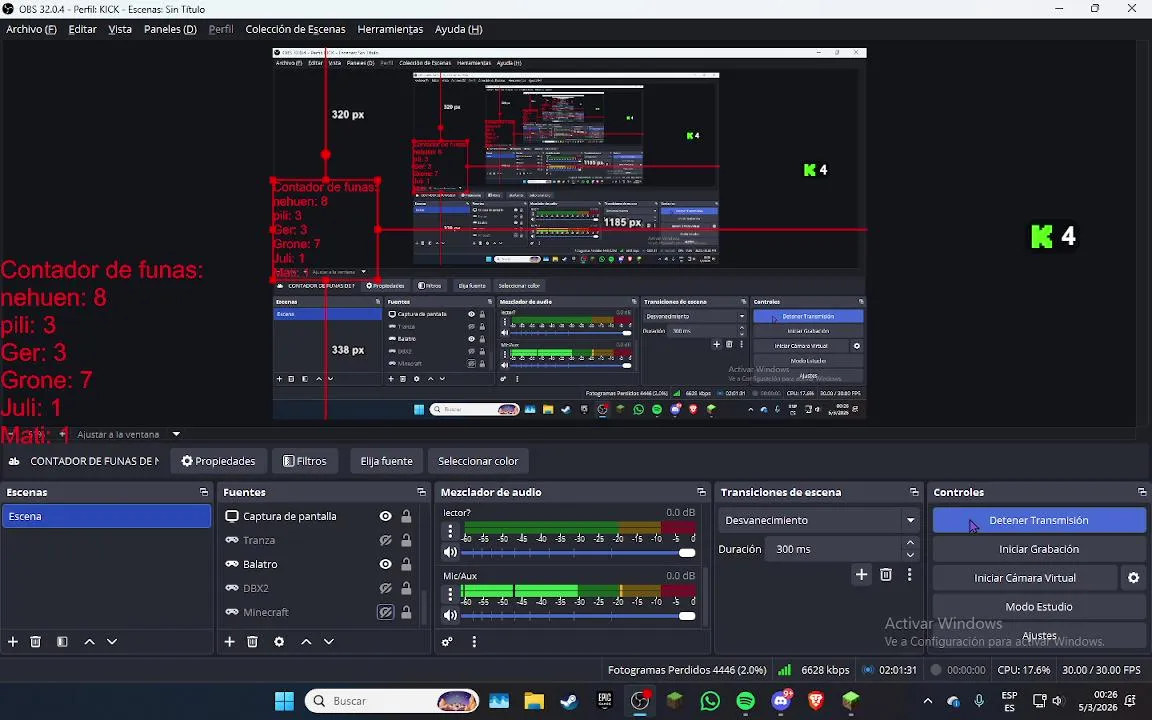Move source down in Fuentes list

click(329, 641)
